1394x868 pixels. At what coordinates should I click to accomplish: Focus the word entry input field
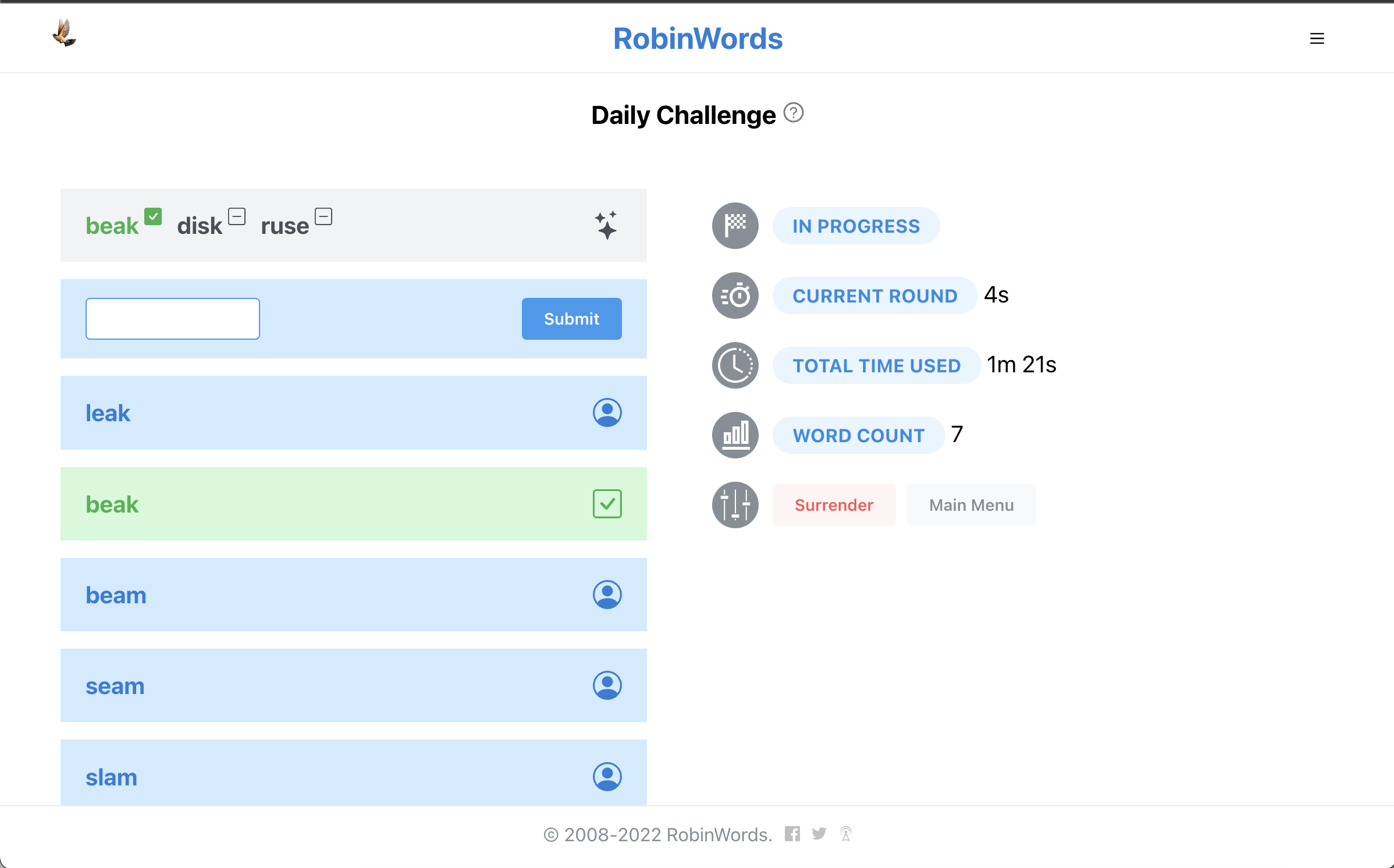tap(173, 319)
